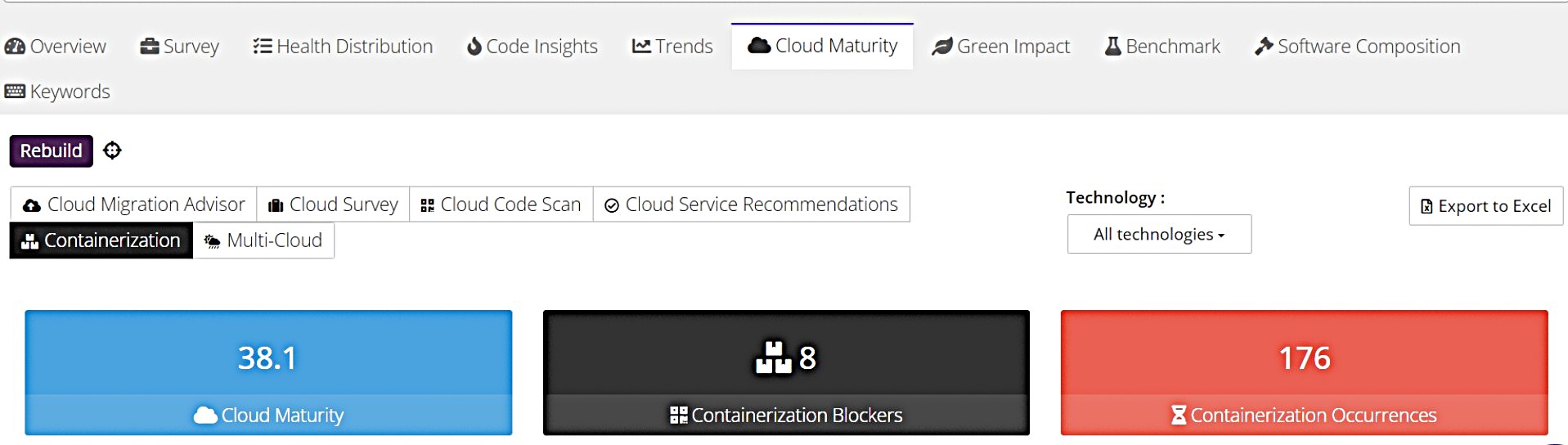Click the boxes icon in Containerization Blockers tile

[773, 357]
